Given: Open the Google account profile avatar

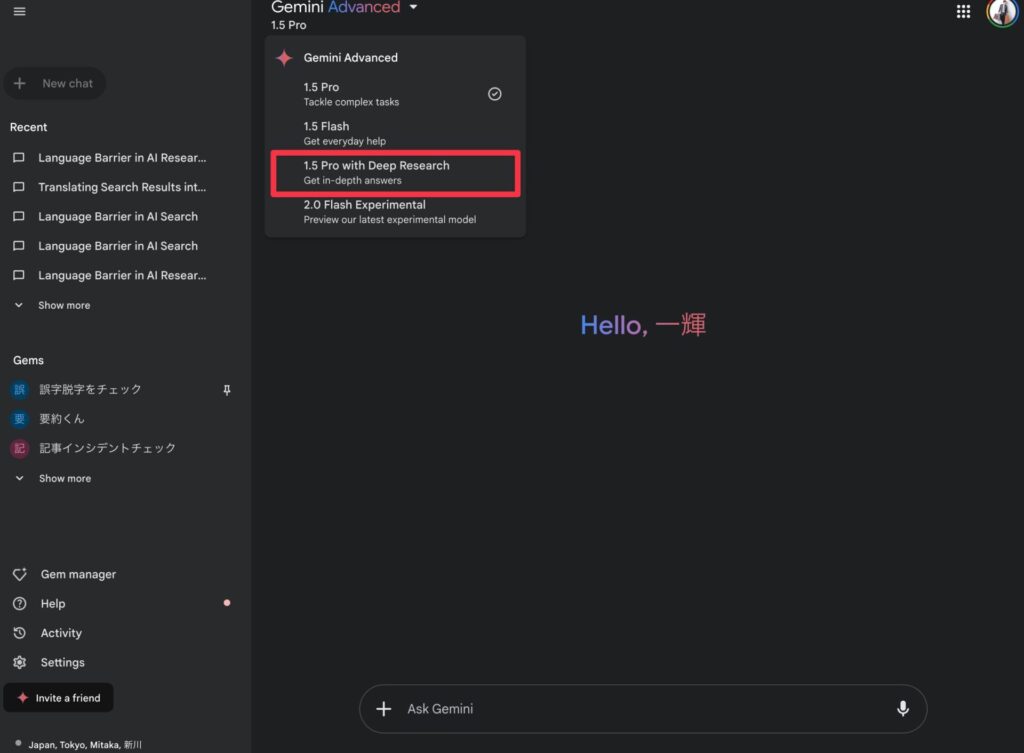Looking at the screenshot, I should (1002, 11).
